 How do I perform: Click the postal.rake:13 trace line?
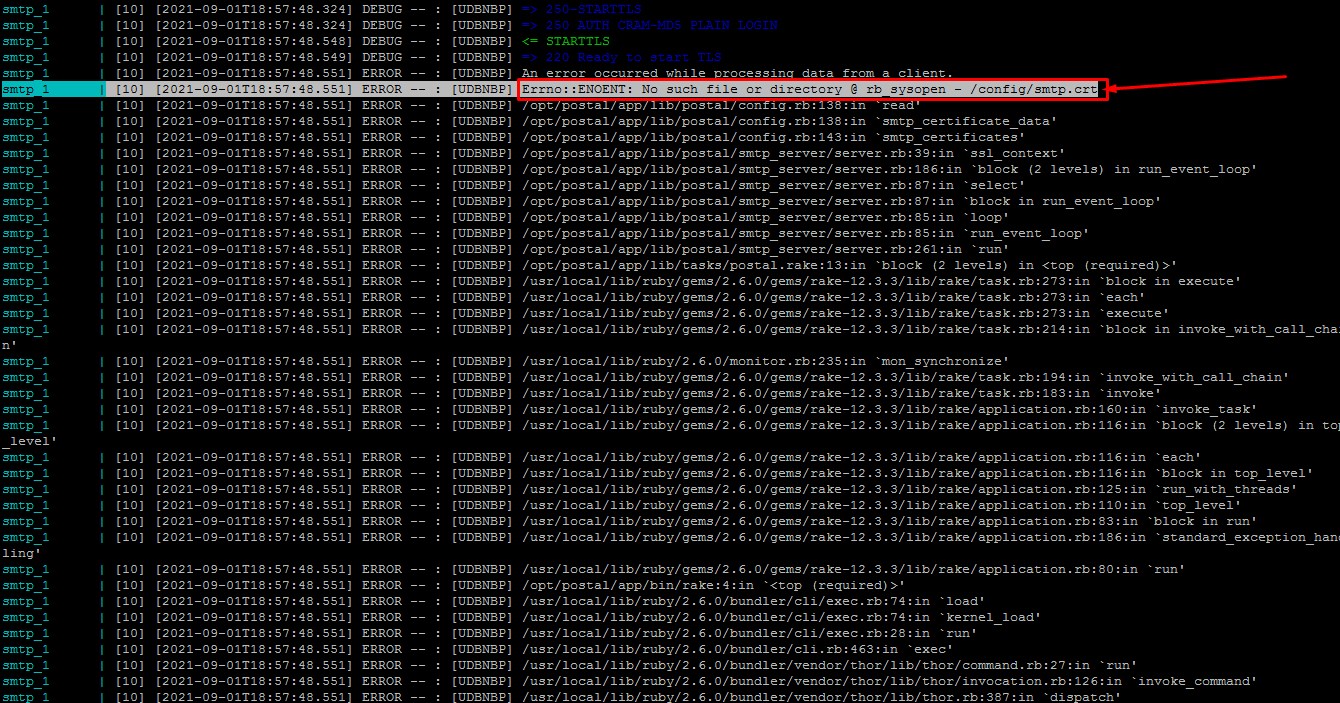point(850,265)
